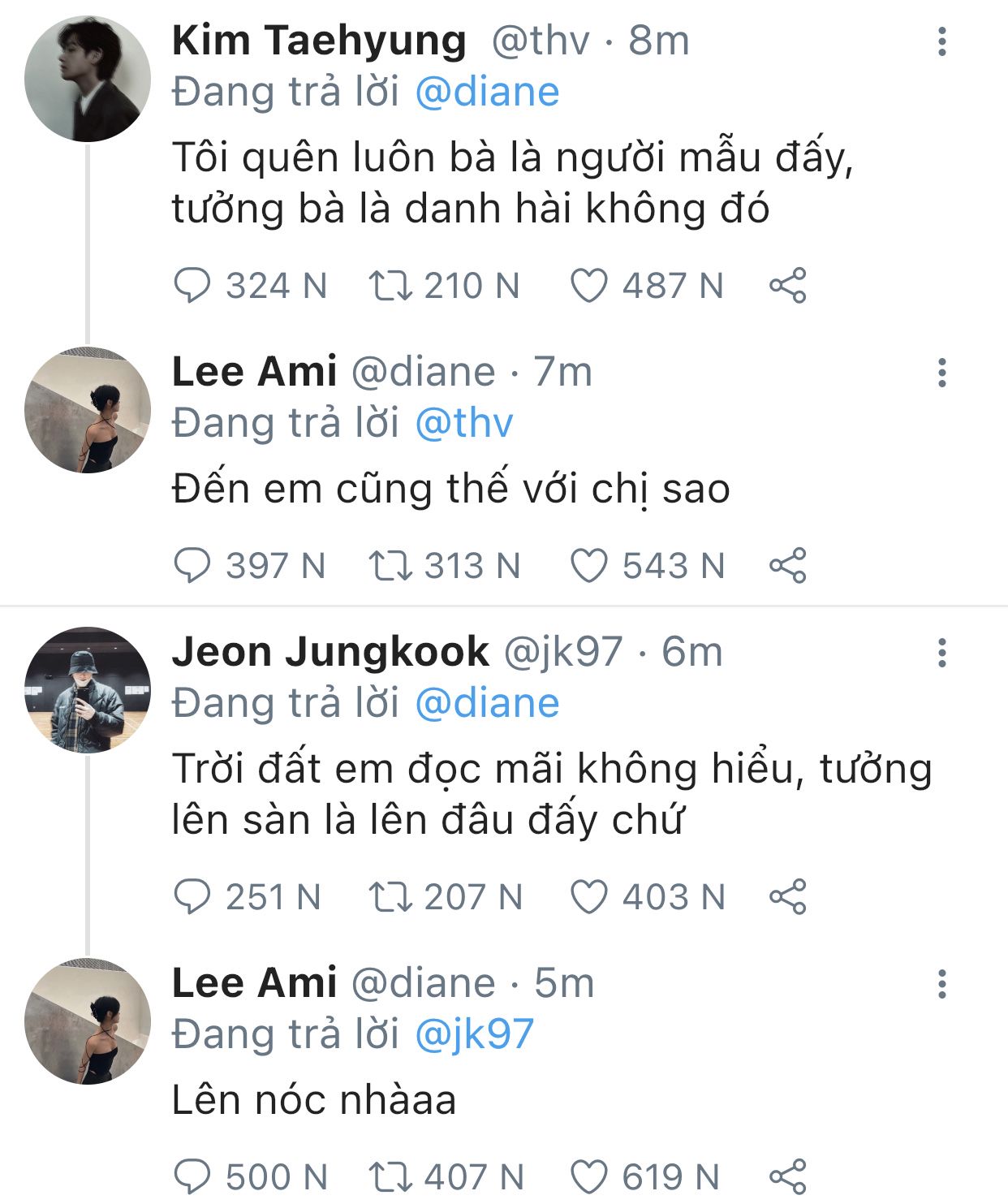Screen dimensions: 1008x1204
Task: Retweet Lee Ami's 'Lên nóc nhàaa' tweet
Action: pyautogui.click(x=390, y=1176)
